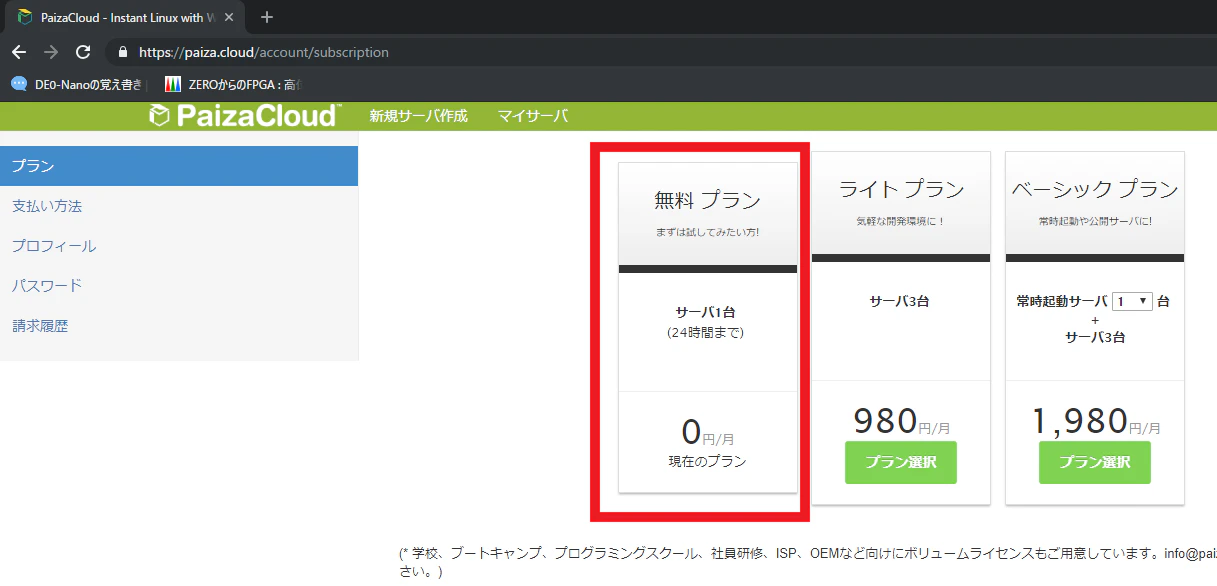This screenshot has height=586, width=1217.
Task: Close the PaizaCloud browser tab
Action: click(230, 17)
